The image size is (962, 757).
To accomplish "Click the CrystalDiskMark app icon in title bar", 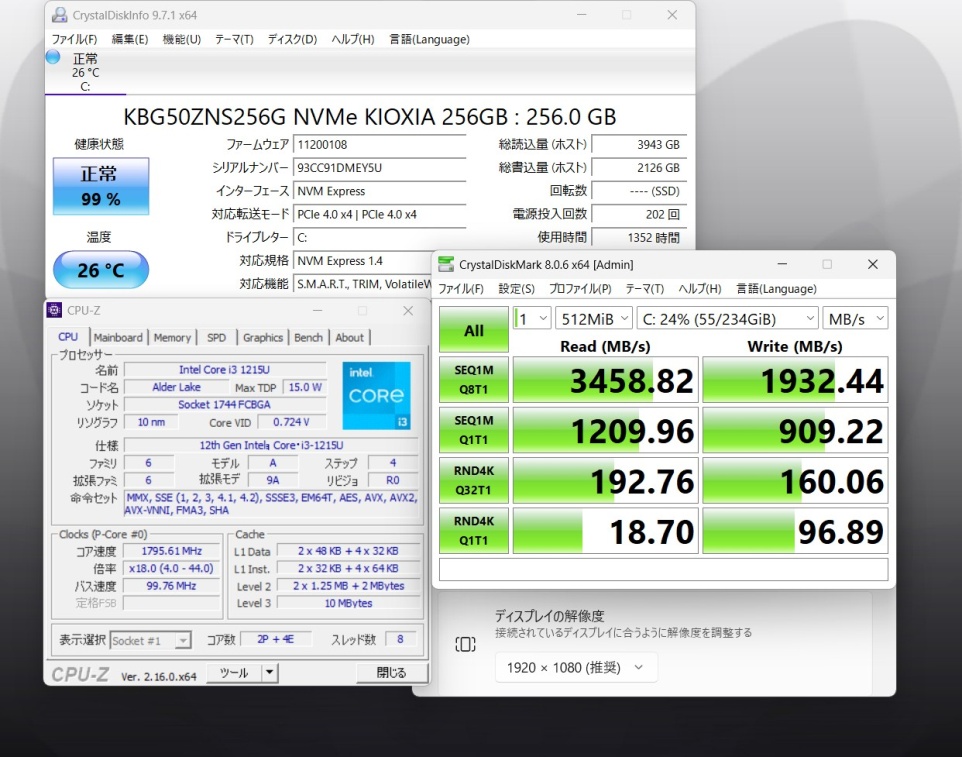I will coord(446,264).
